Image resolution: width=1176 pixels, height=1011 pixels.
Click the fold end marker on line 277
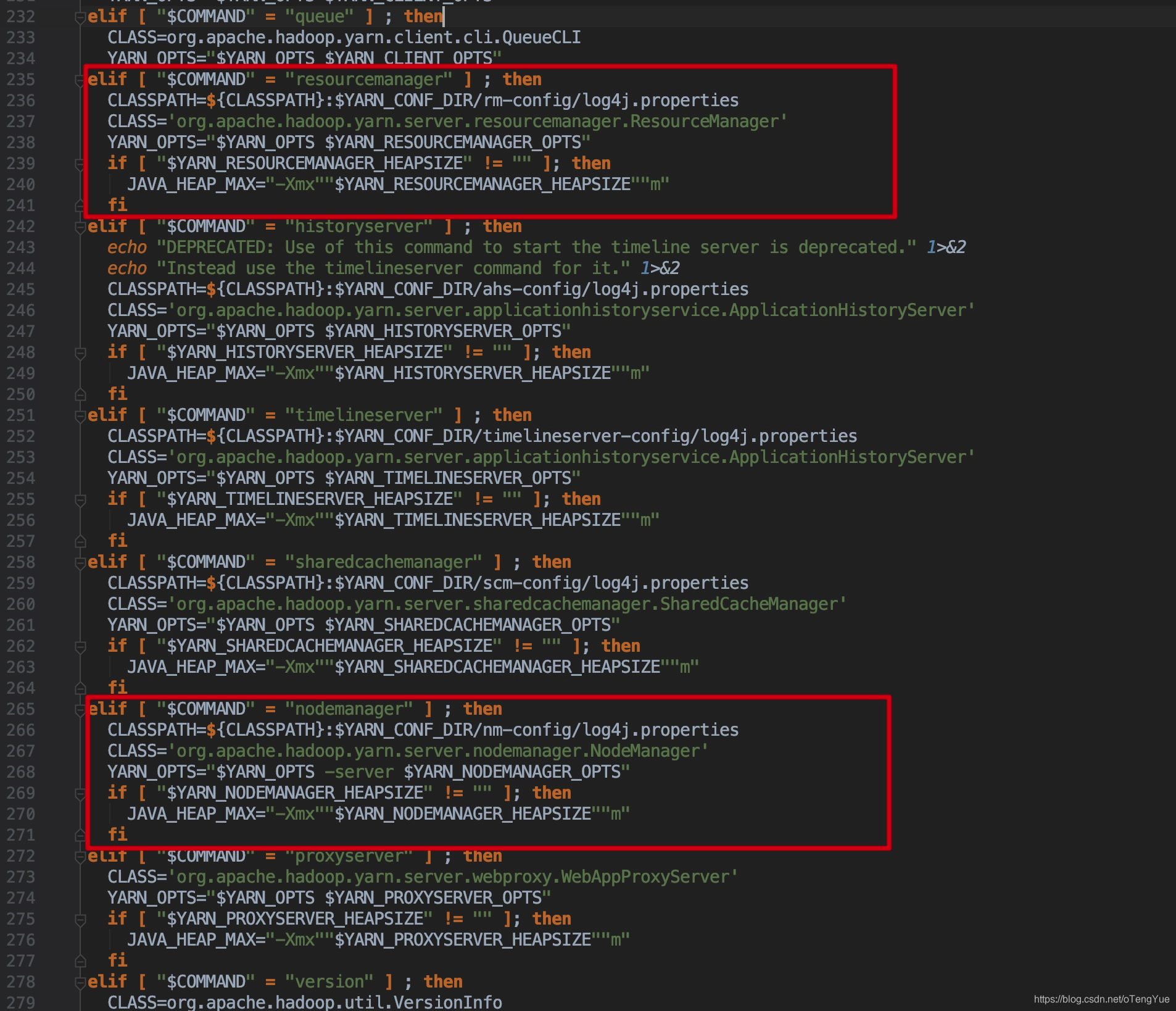tap(80, 961)
